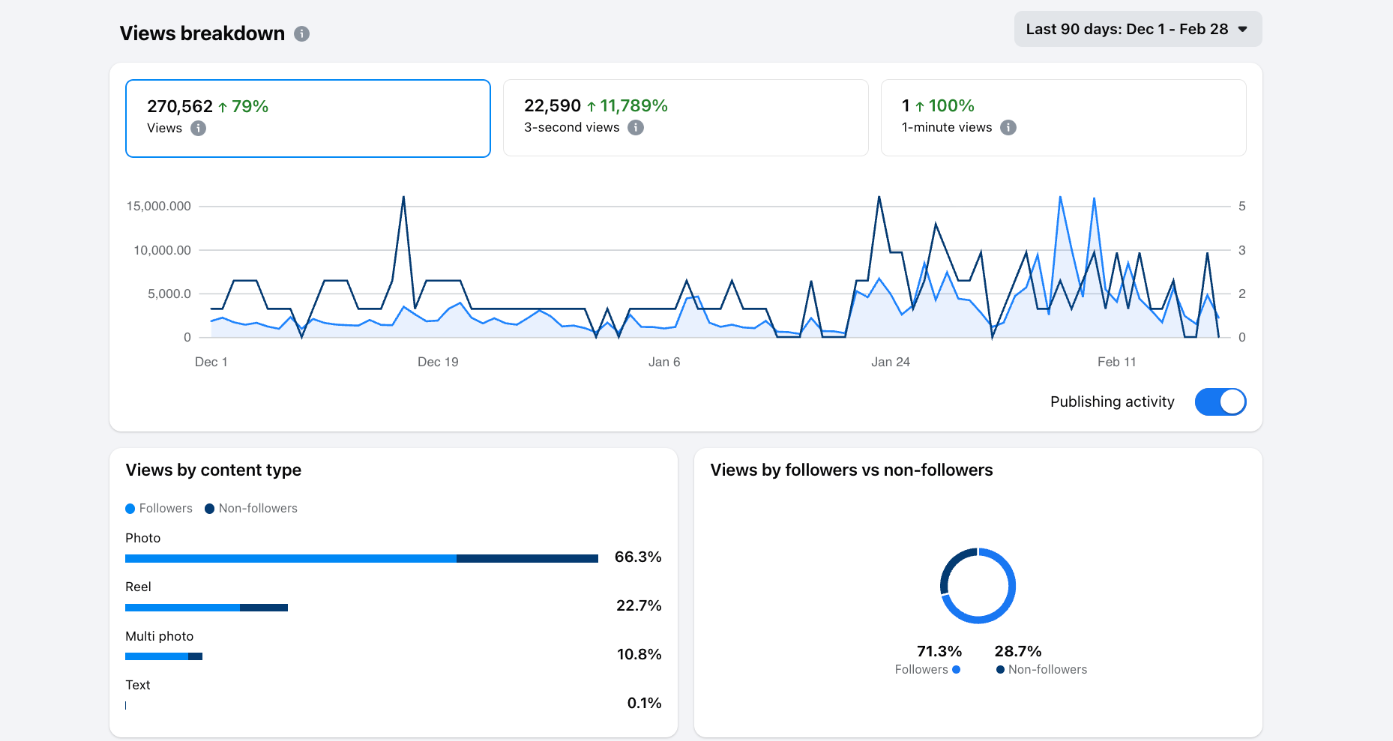Screen dimensions: 1393x741
Task: Click info icon next to 1-minute views
Action: point(1008,128)
